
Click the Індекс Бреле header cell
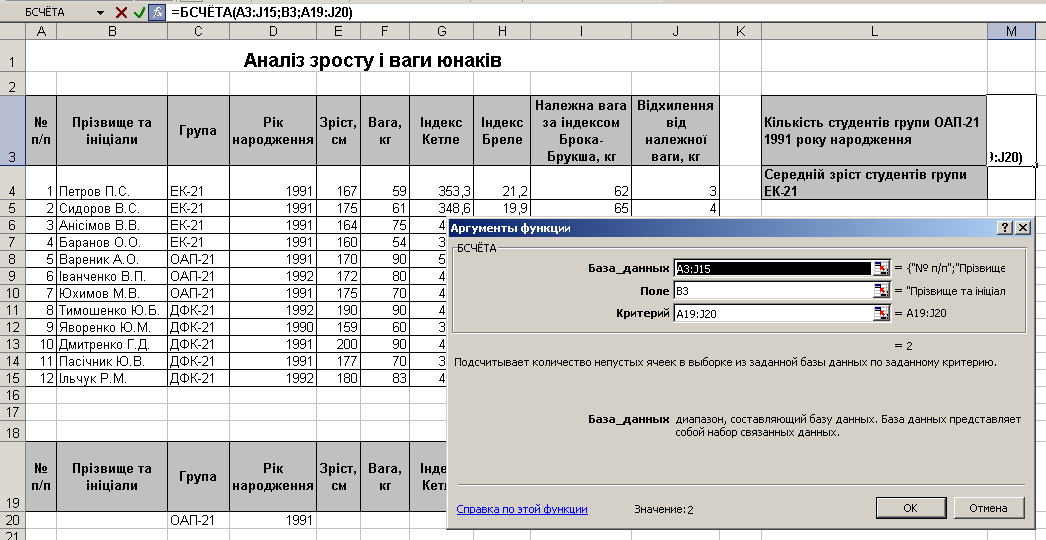point(502,130)
